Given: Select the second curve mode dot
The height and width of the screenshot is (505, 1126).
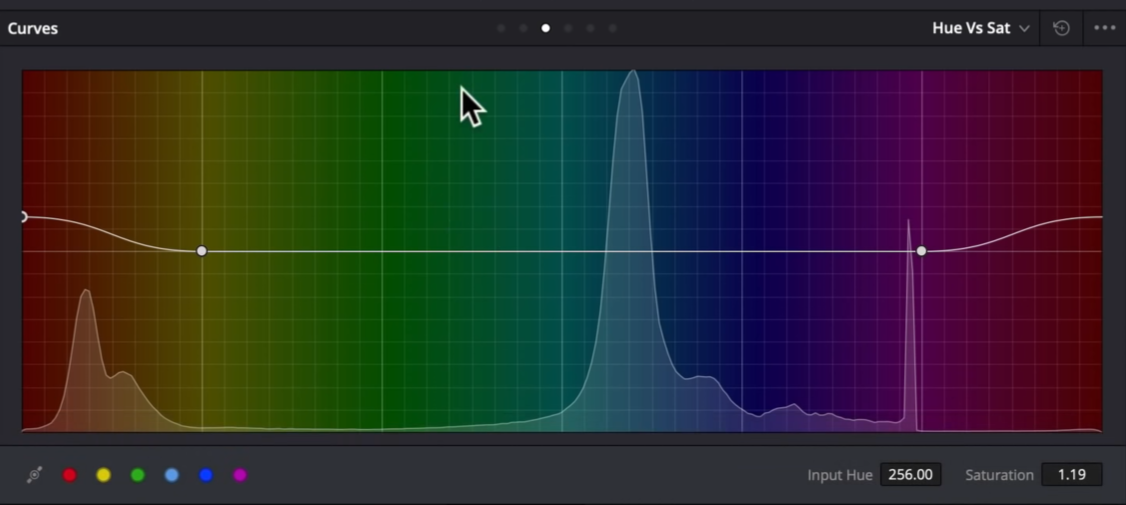Looking at the screenshot, I should [x=524, y=28].
